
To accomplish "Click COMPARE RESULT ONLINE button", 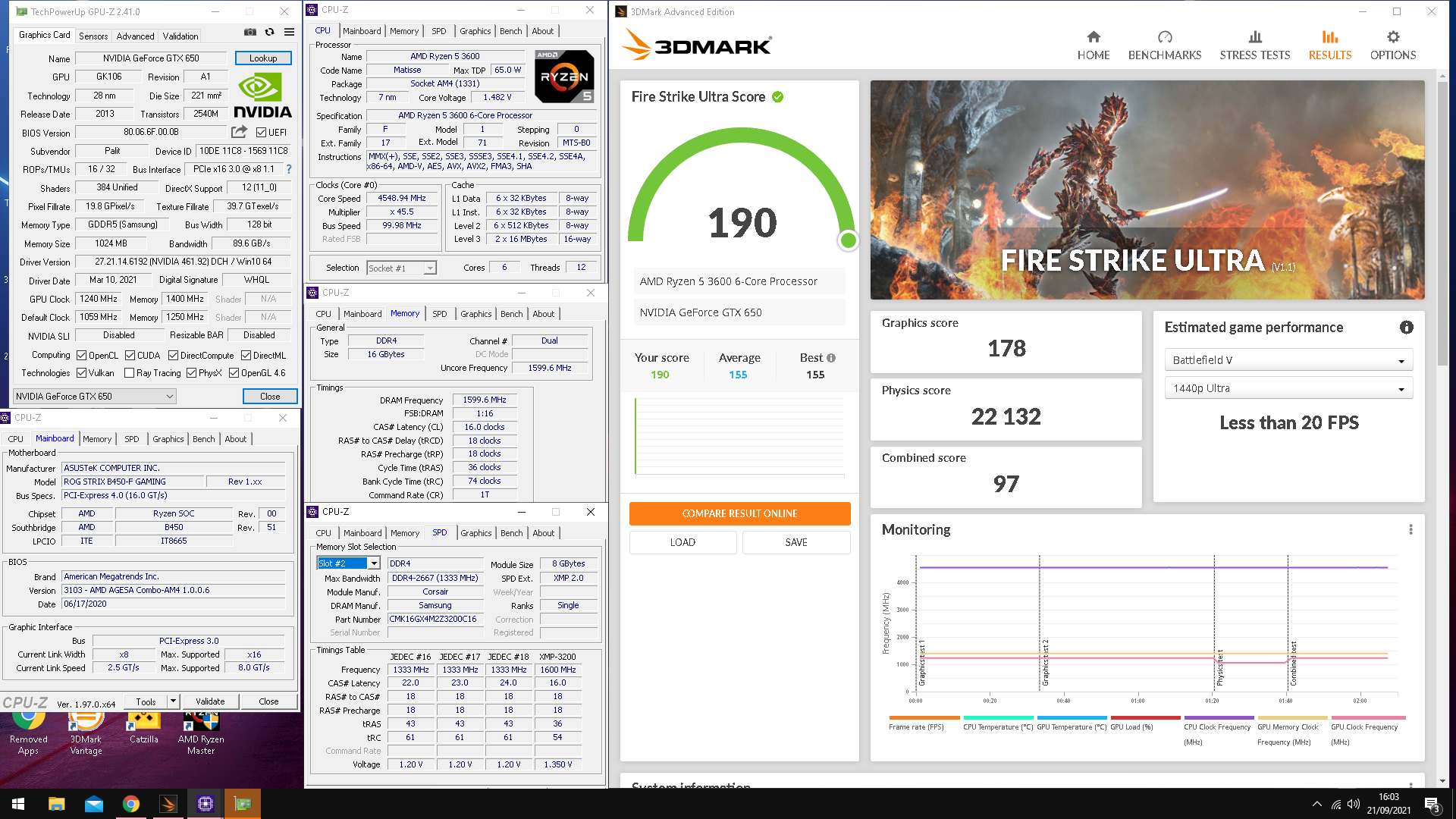I will (x=739, y=513).
